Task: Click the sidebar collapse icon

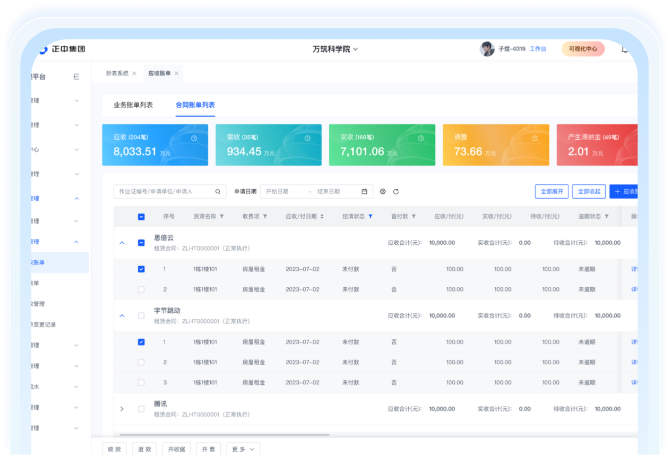Action: (77, 77)
